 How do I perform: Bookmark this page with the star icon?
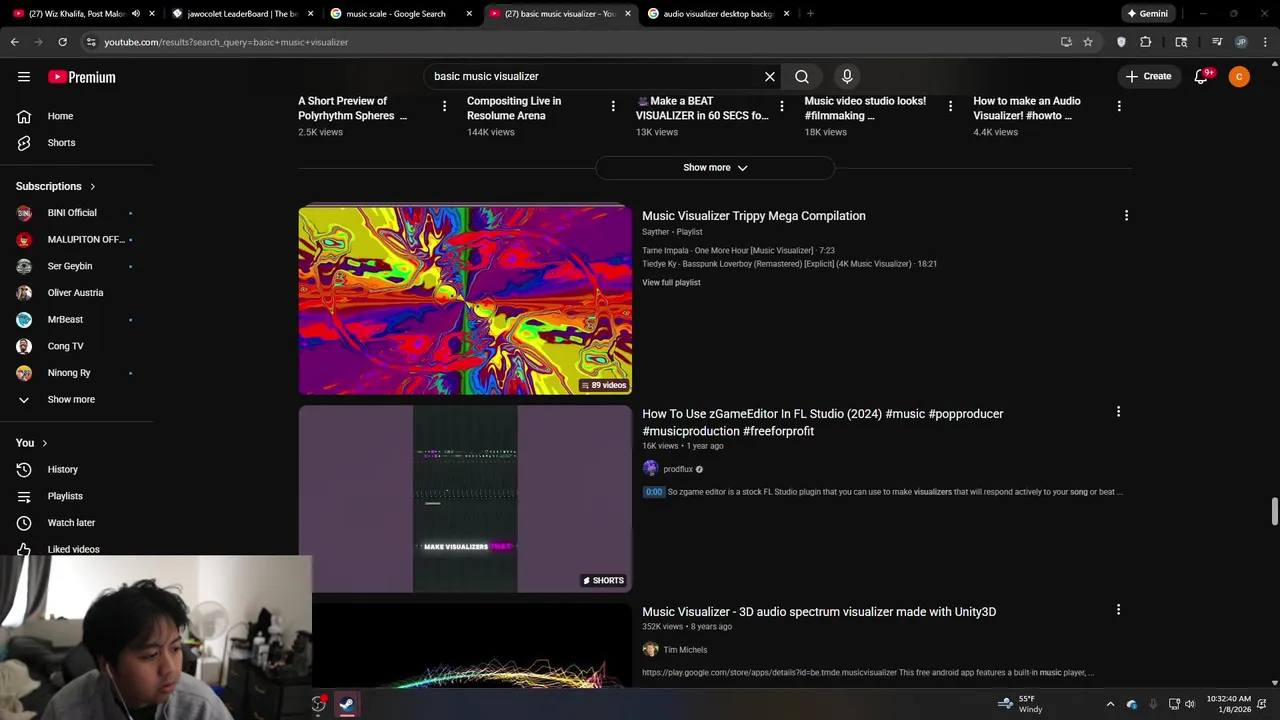1088,42
